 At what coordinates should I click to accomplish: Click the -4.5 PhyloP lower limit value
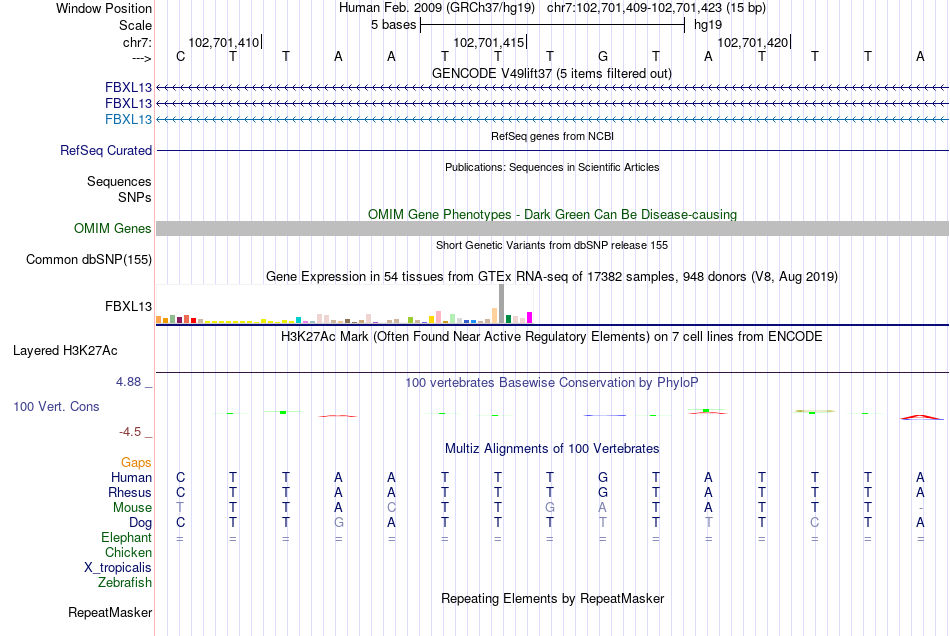pos(130,432)
